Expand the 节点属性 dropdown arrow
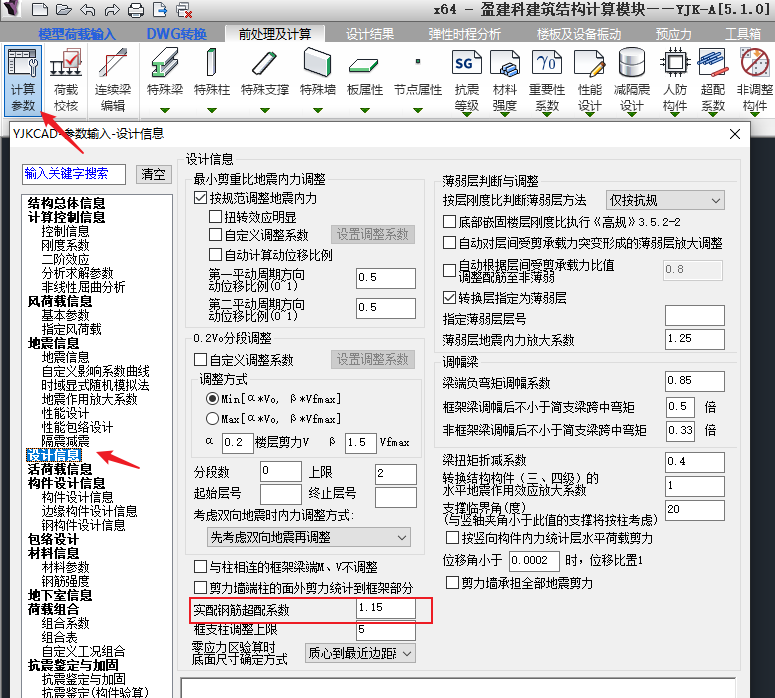 [418, 110]
